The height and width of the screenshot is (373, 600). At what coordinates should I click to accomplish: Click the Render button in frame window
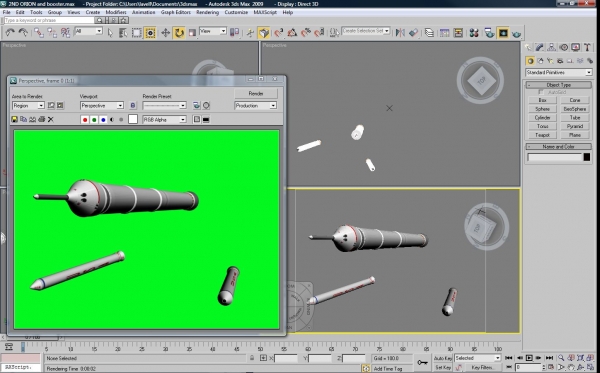click(x=256, y=93)
